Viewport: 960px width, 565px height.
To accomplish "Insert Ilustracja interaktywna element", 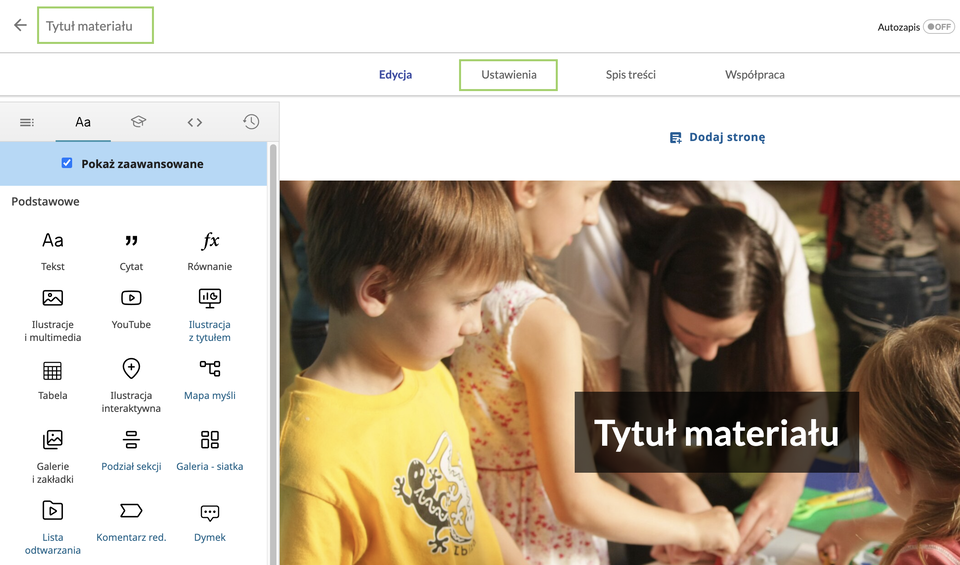I will tap(131, 384).
